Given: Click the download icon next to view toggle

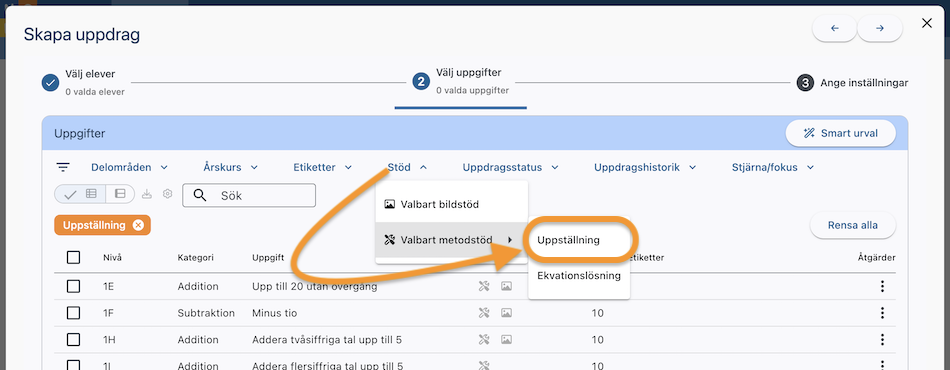Looking at the screenshot, I should (146, 194).
